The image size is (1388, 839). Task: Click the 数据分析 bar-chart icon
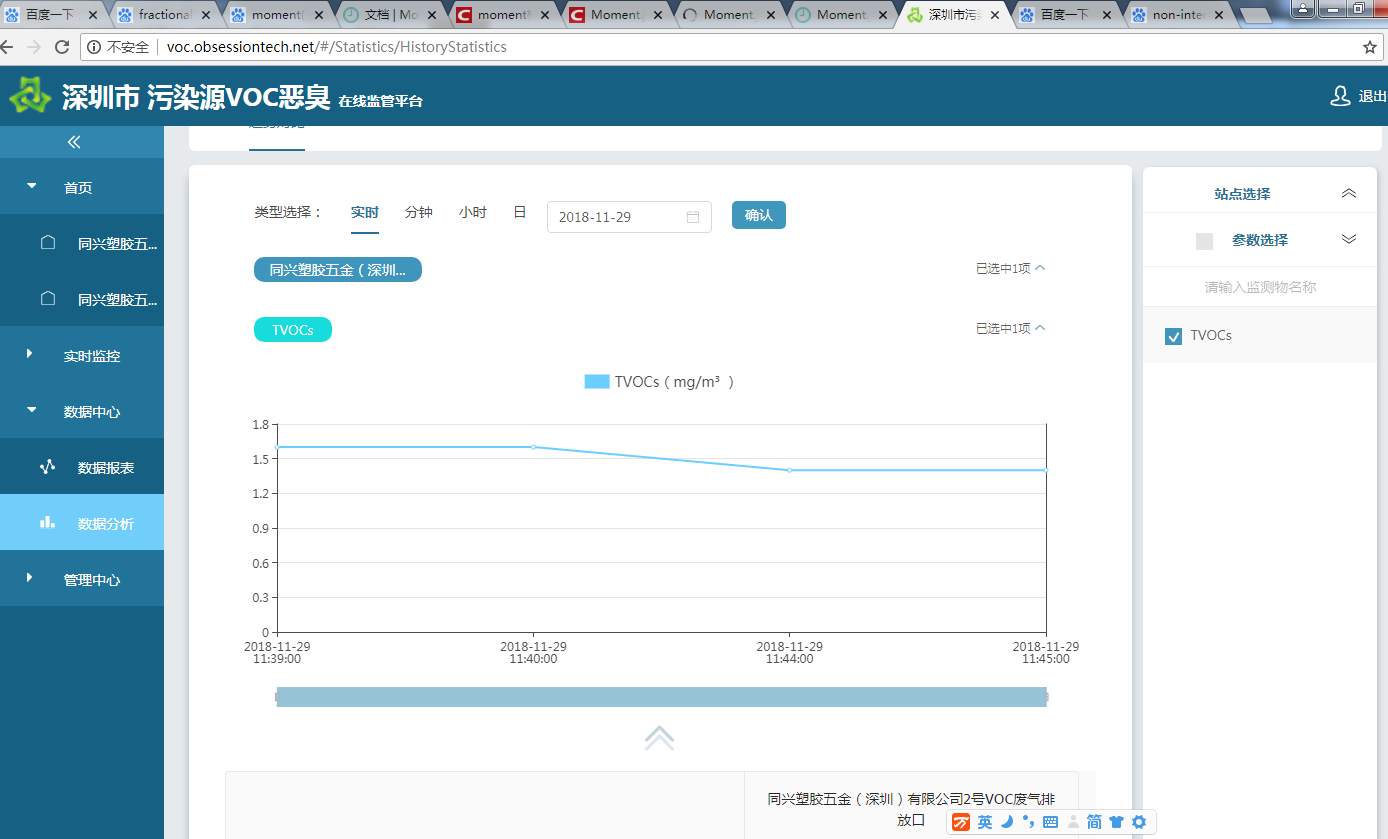click(x=47, y=522)
